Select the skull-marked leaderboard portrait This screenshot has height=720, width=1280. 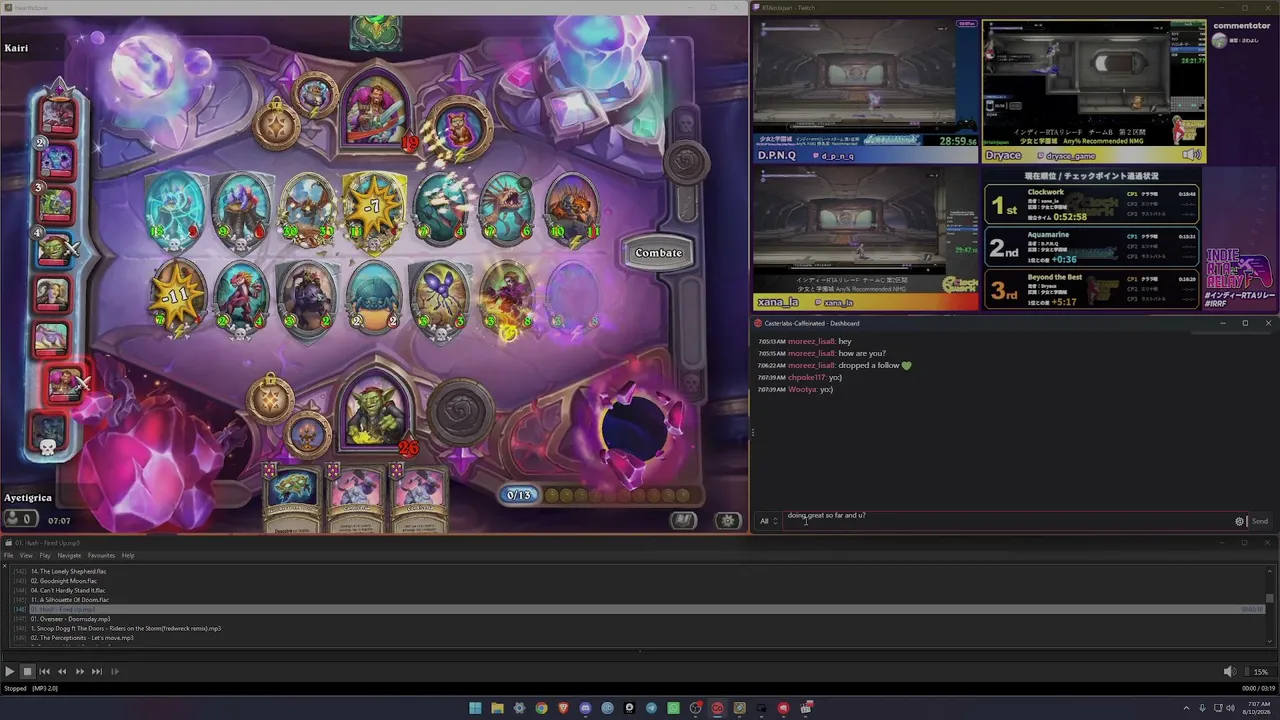tap(48, 432)
